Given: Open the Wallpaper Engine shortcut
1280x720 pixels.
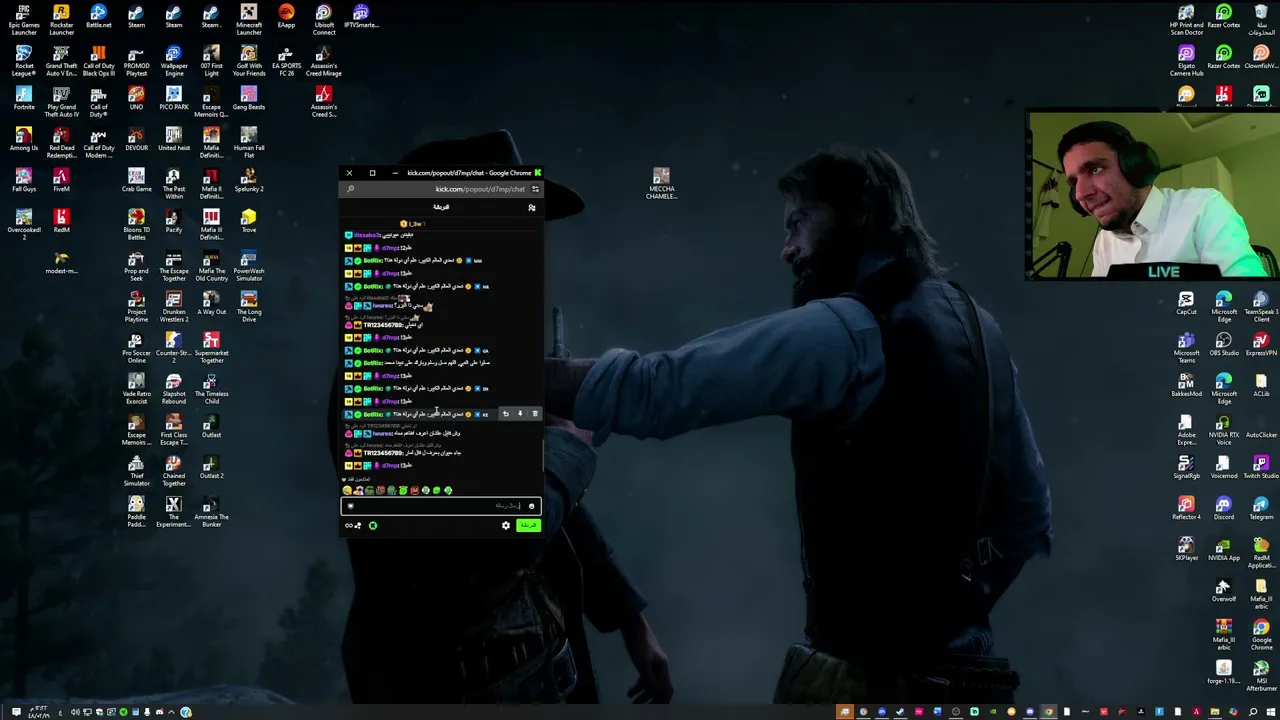Looking at the screenshot, I should [174, 61].
